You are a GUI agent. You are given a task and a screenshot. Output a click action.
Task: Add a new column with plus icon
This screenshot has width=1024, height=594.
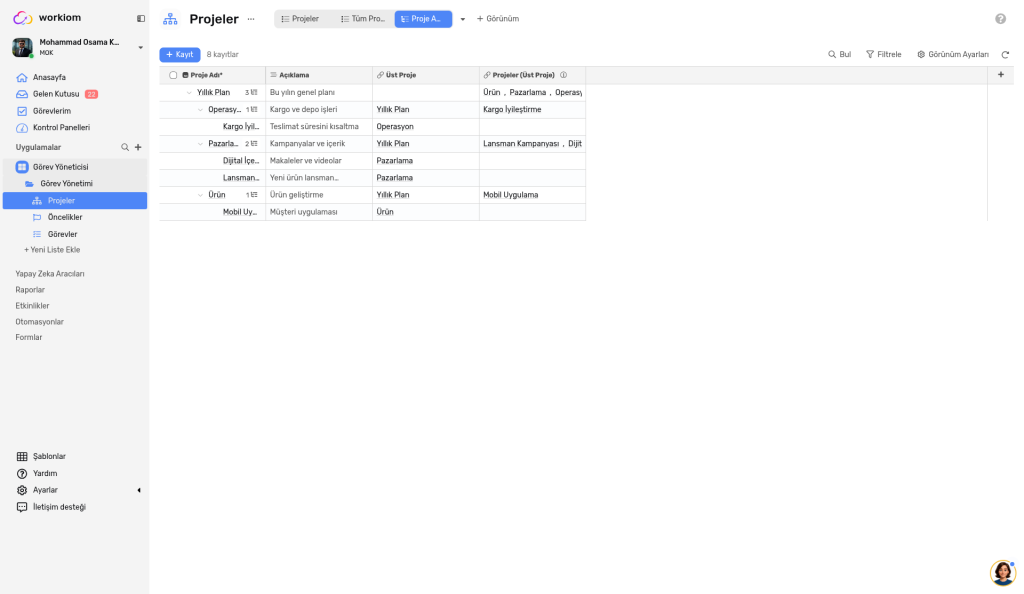click(x=1000, y=75)
